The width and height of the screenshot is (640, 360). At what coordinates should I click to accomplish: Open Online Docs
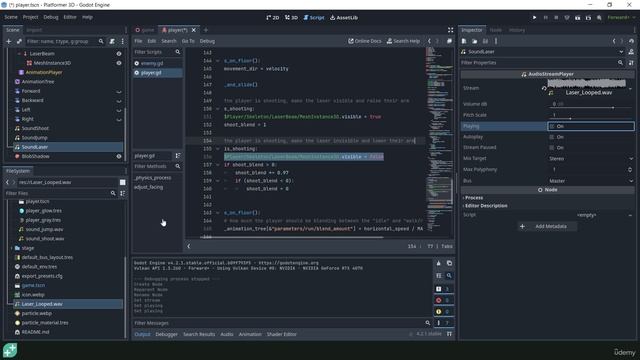pyautogui.click(x=365, y=41)
